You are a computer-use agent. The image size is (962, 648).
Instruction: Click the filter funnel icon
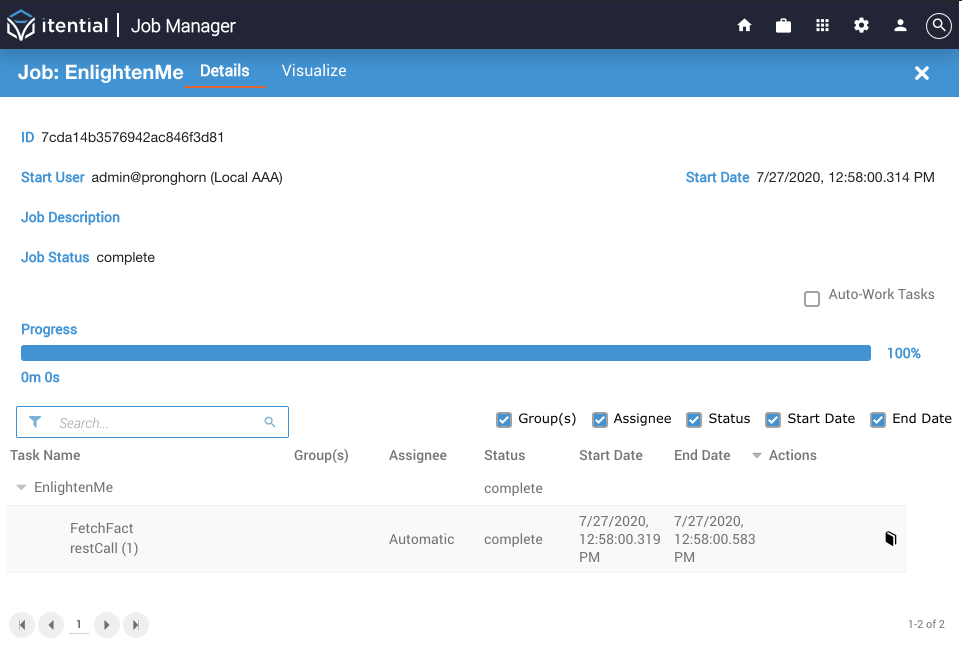tap(36, 422)
